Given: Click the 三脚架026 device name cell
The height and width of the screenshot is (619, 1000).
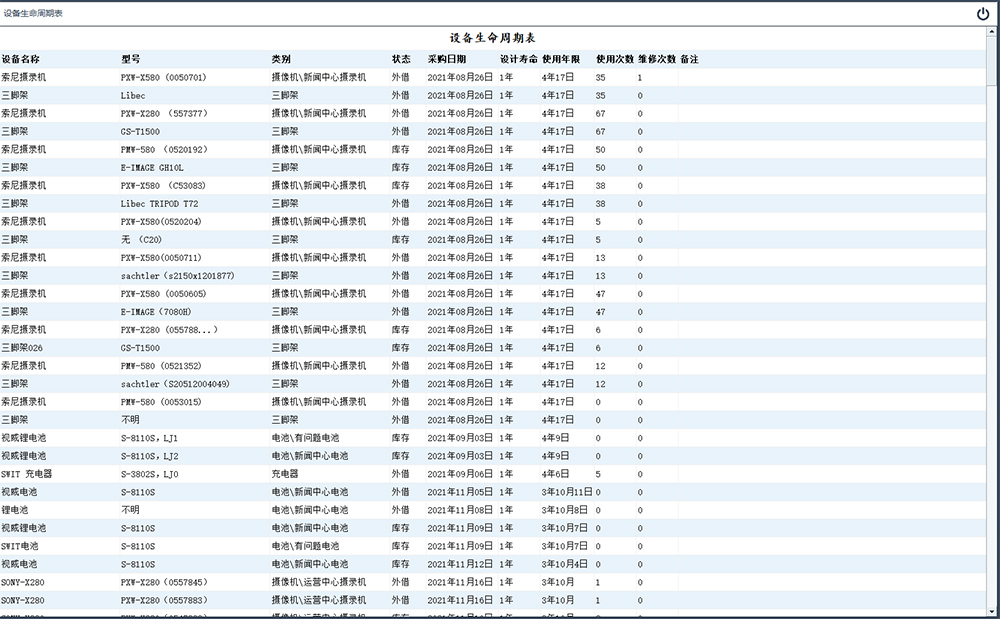Looking at the screenshot, I should point(24,347).
